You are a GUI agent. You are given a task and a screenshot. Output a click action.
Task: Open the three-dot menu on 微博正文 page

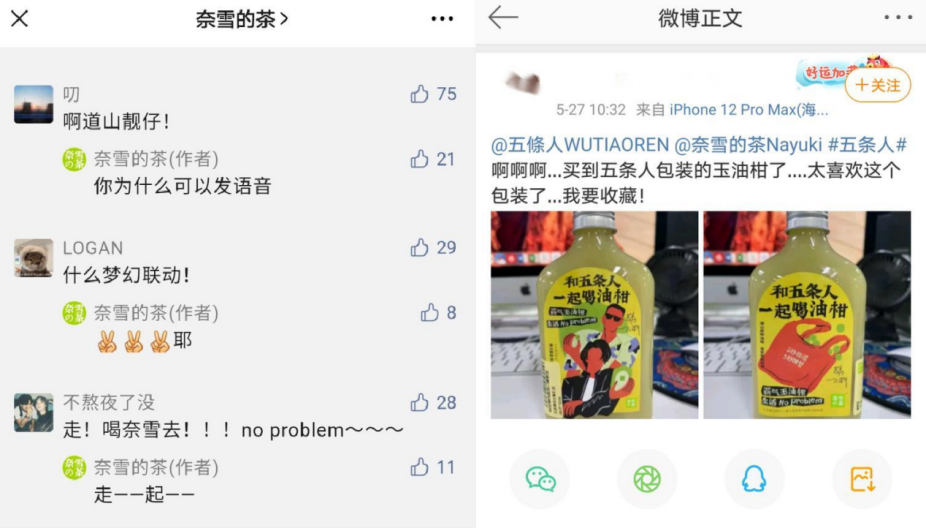pyautogui.click(x=898, y=18)
